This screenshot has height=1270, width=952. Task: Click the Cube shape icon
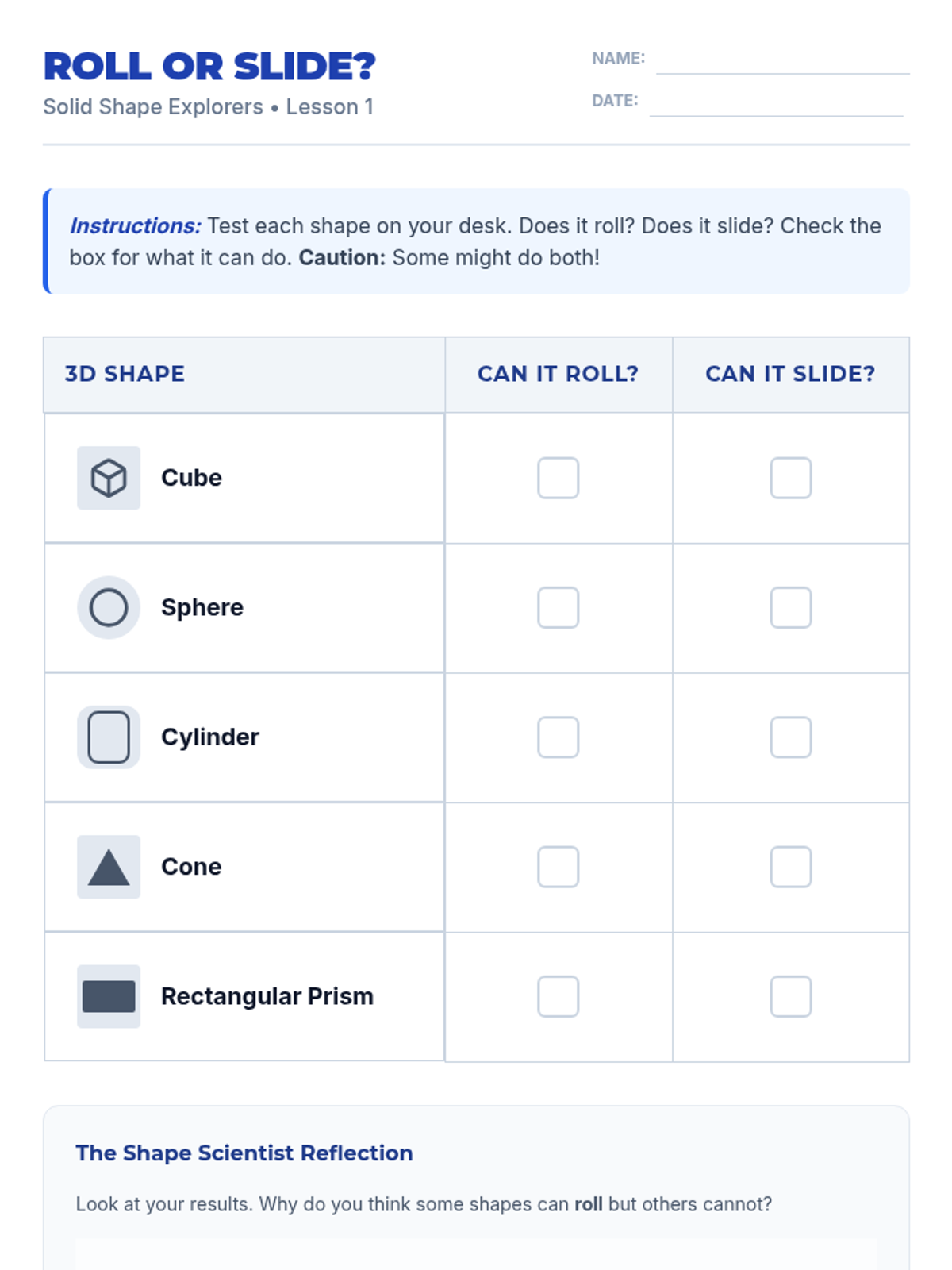109,478
